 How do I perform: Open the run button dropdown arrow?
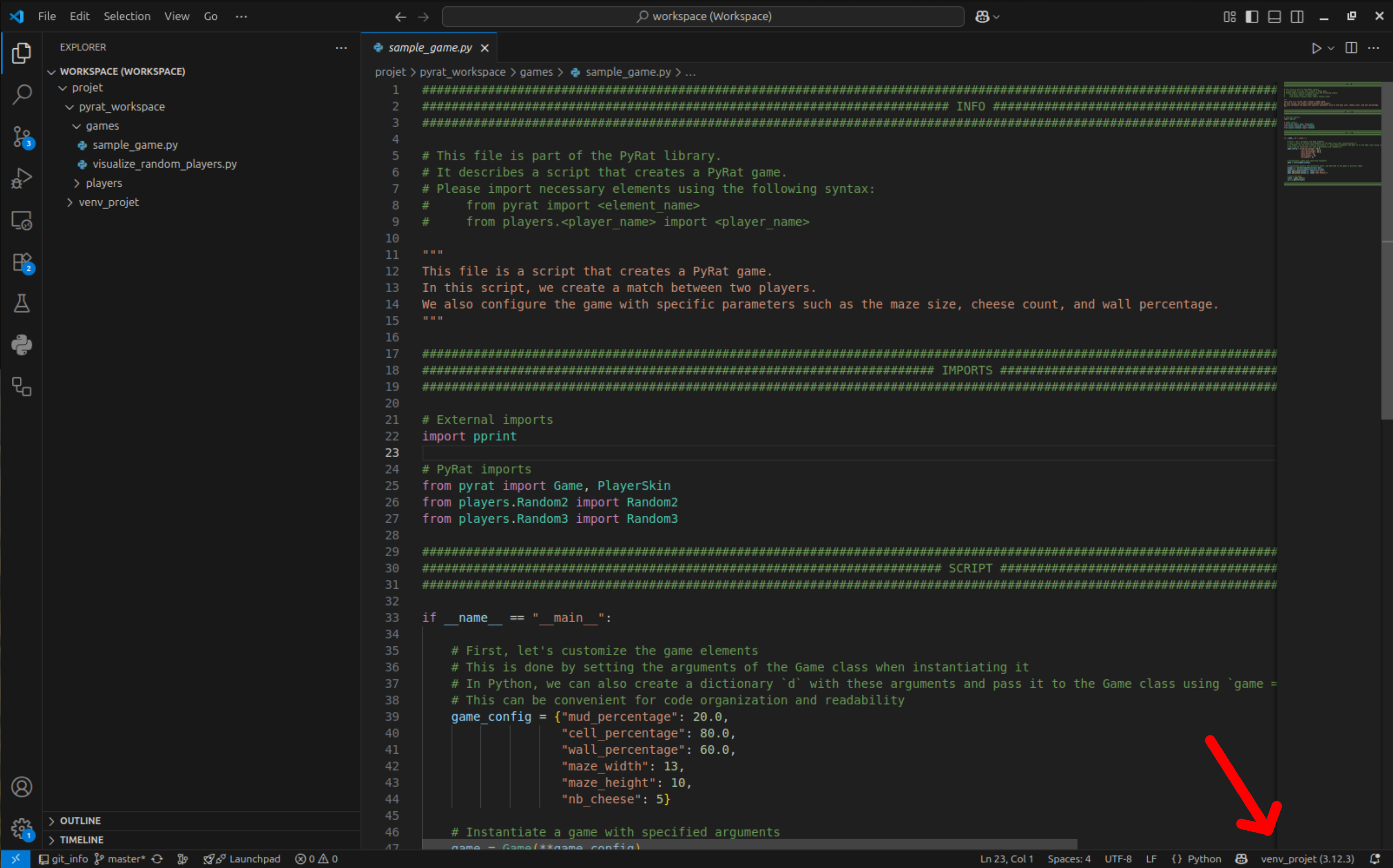[x=1330, y=48]
